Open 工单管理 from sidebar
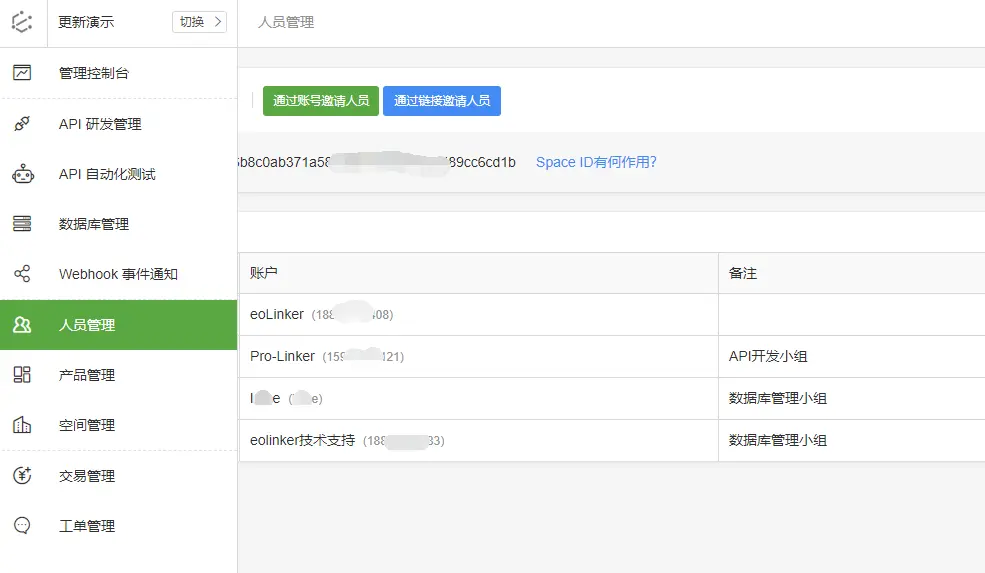 coord(119,526)
